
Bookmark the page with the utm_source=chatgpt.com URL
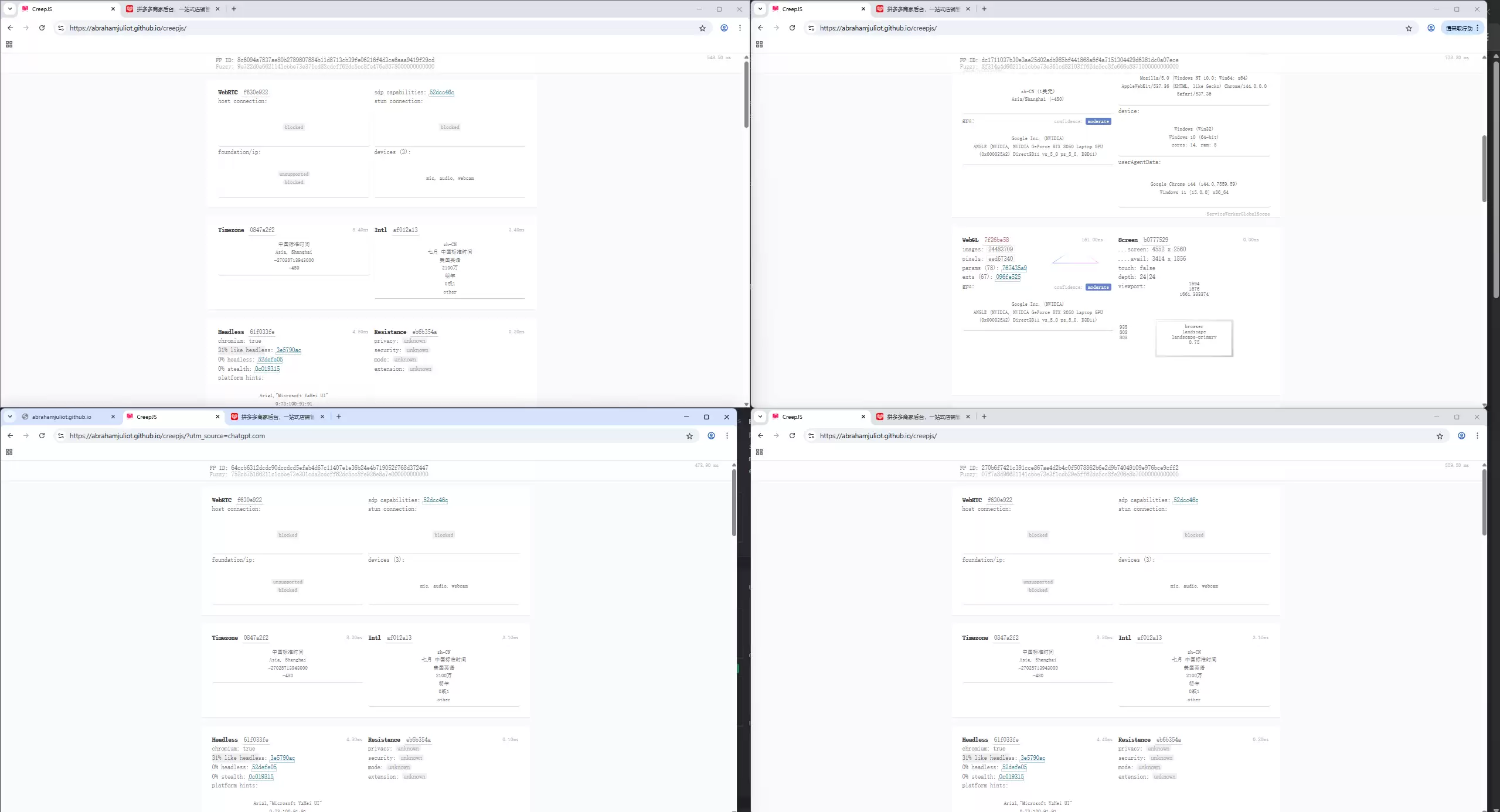689,436
